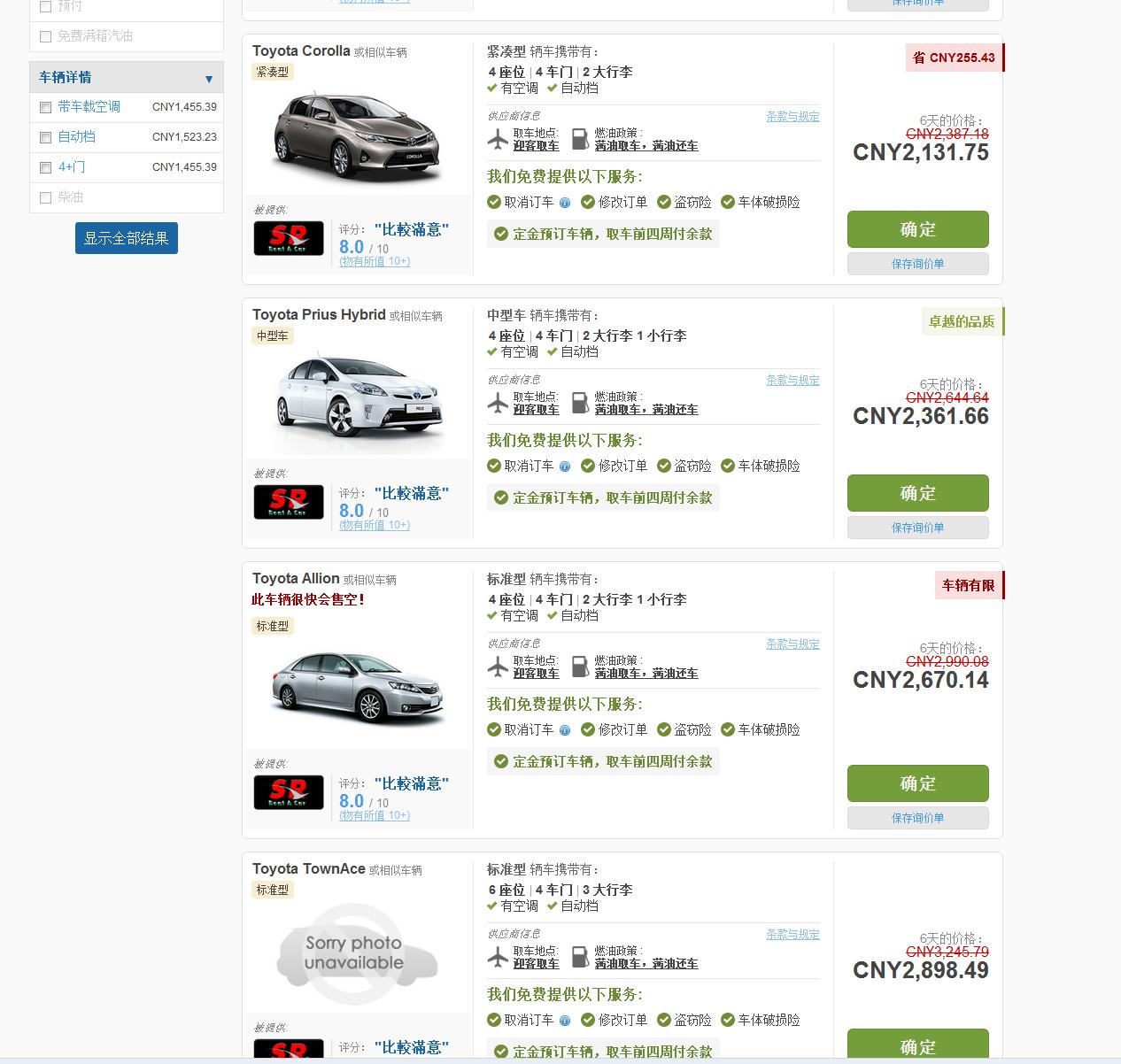Click the 带车载空调 filter label link
Viewport: 1121px width, 1064px height.
pos(89,107)
